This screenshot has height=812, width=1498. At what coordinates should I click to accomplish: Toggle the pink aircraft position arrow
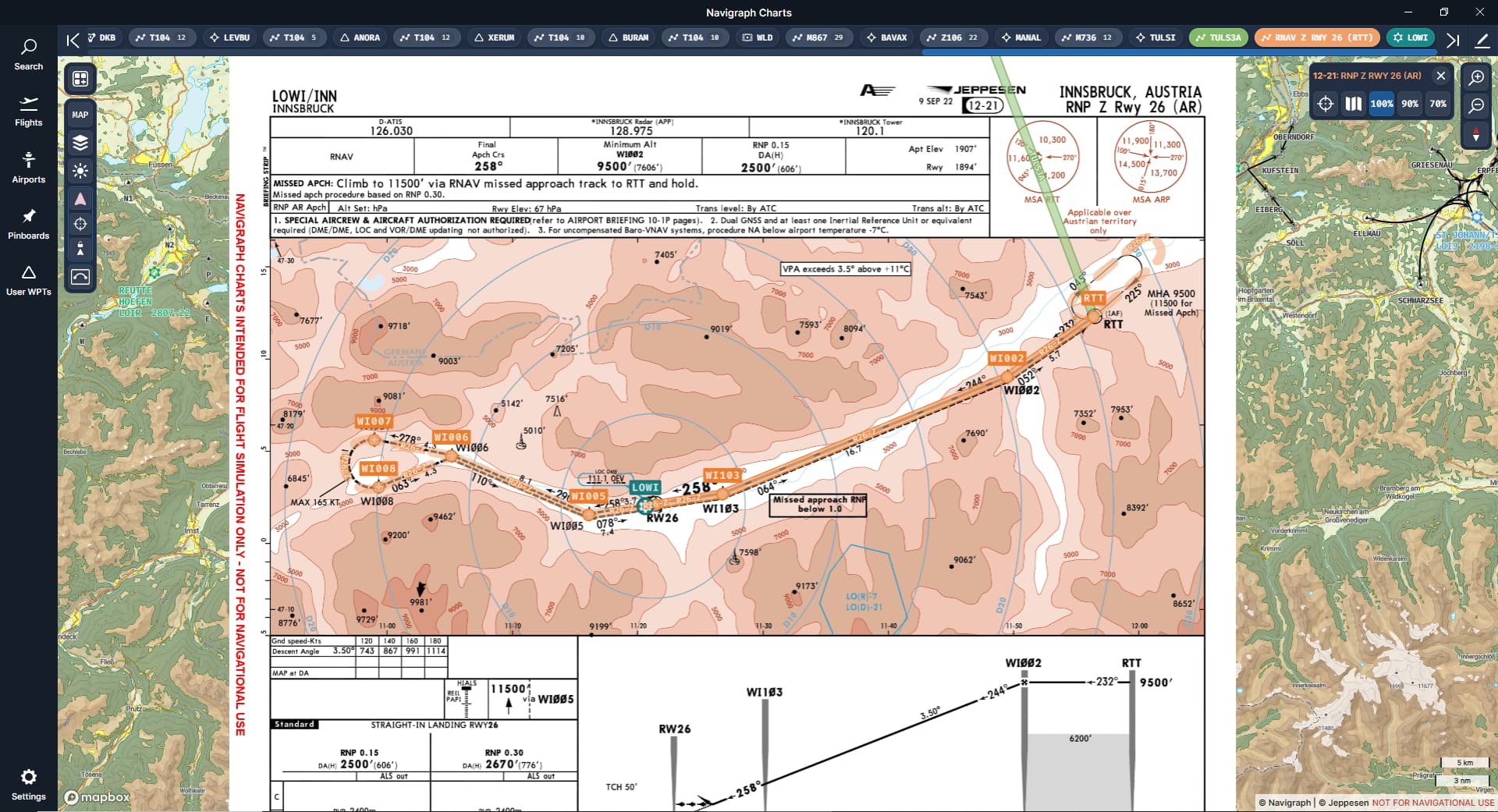[x=80, y=199]
